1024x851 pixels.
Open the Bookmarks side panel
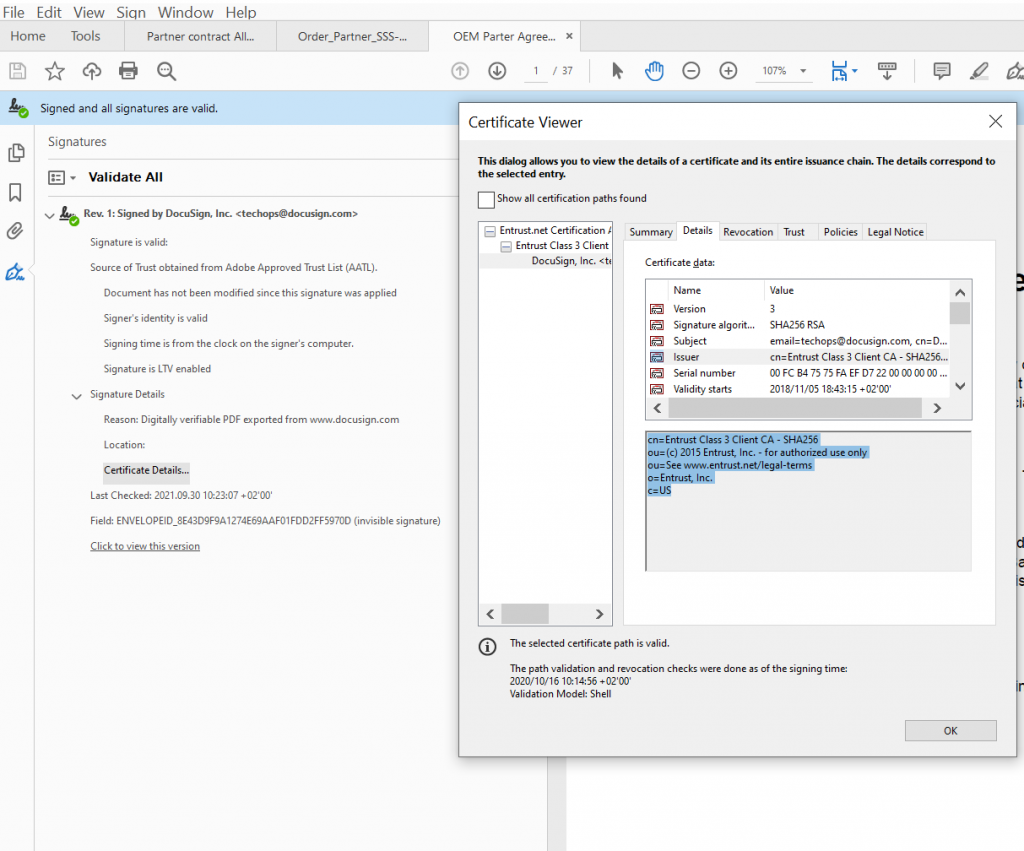click(15, 192)
